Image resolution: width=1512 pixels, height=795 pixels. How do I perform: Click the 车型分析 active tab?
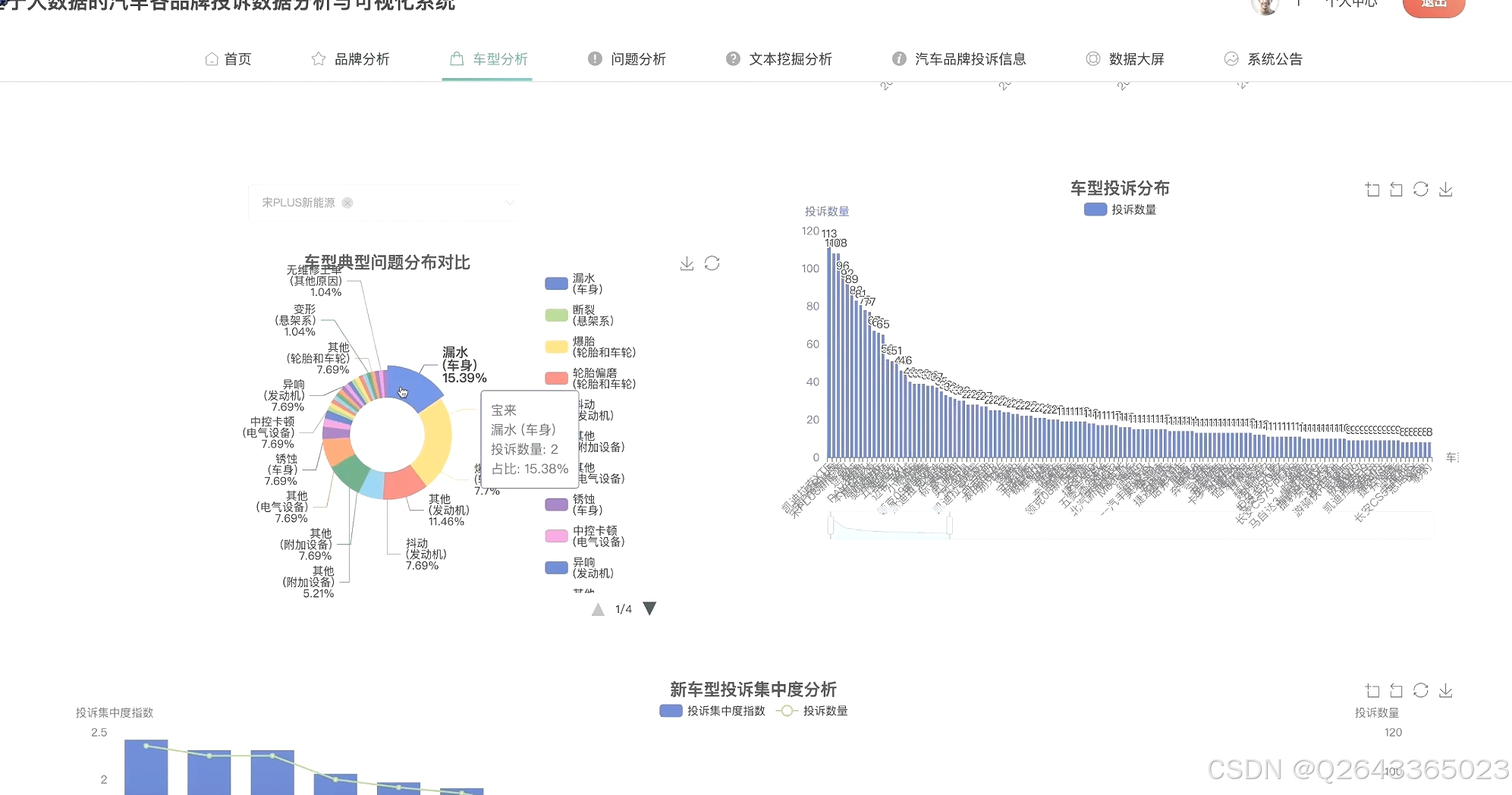(488, 59)
